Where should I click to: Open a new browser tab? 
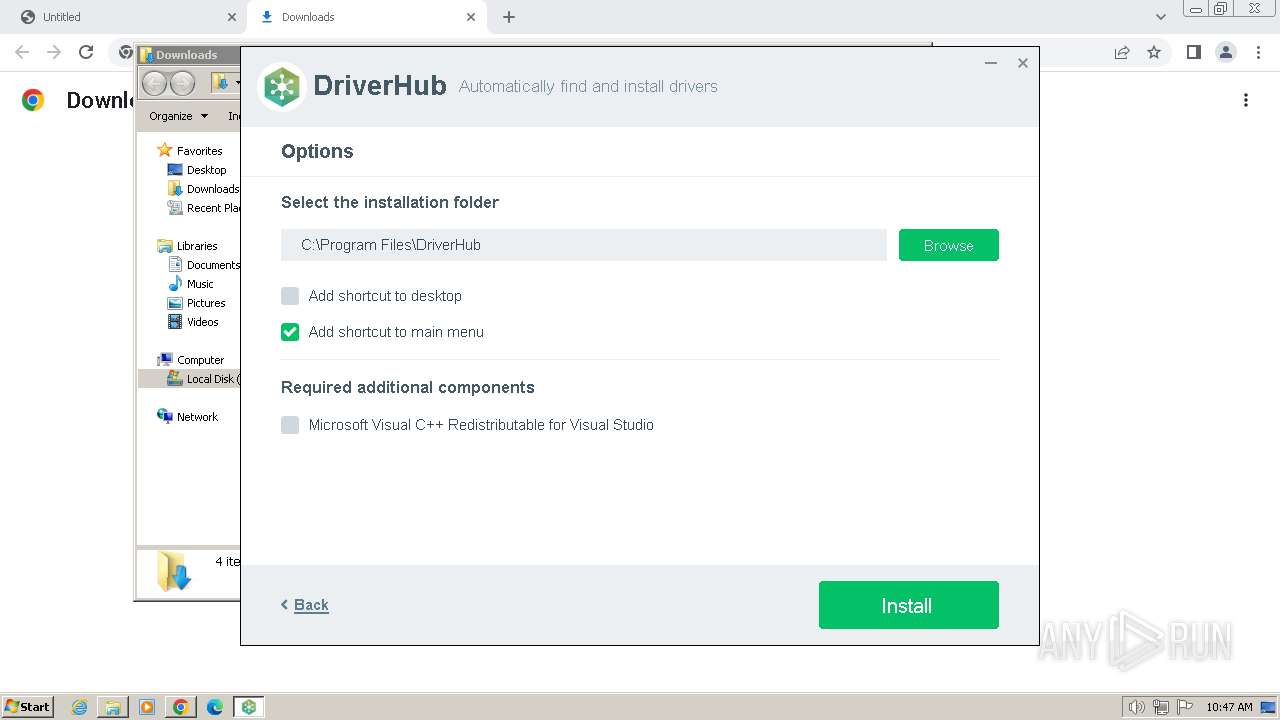(x=509, y=17)
